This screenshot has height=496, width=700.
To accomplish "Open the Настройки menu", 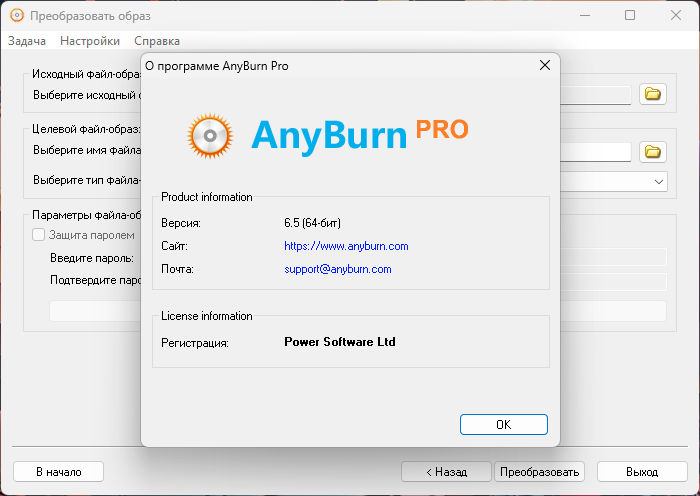I will pos(90,41).
